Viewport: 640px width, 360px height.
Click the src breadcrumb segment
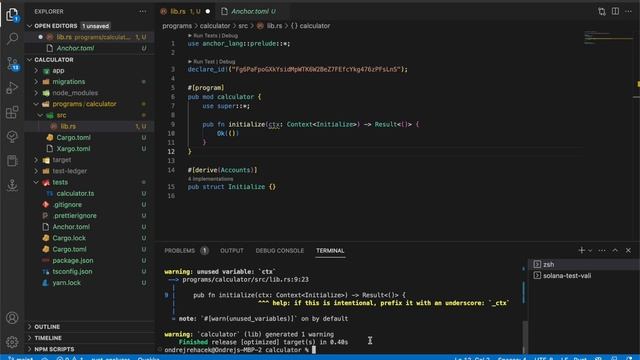coord(243,26)
